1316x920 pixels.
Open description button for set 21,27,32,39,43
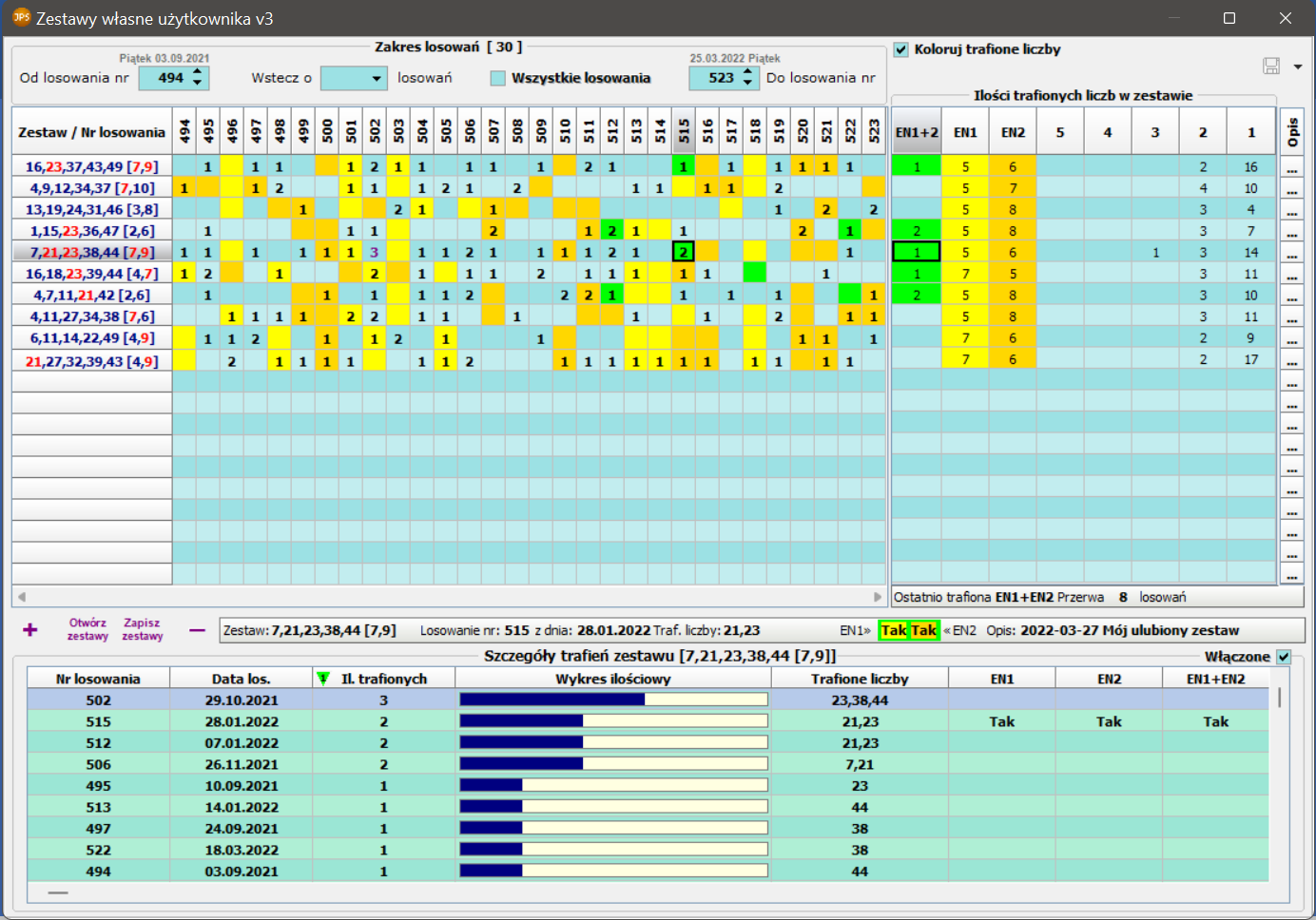click(1291, 360)
